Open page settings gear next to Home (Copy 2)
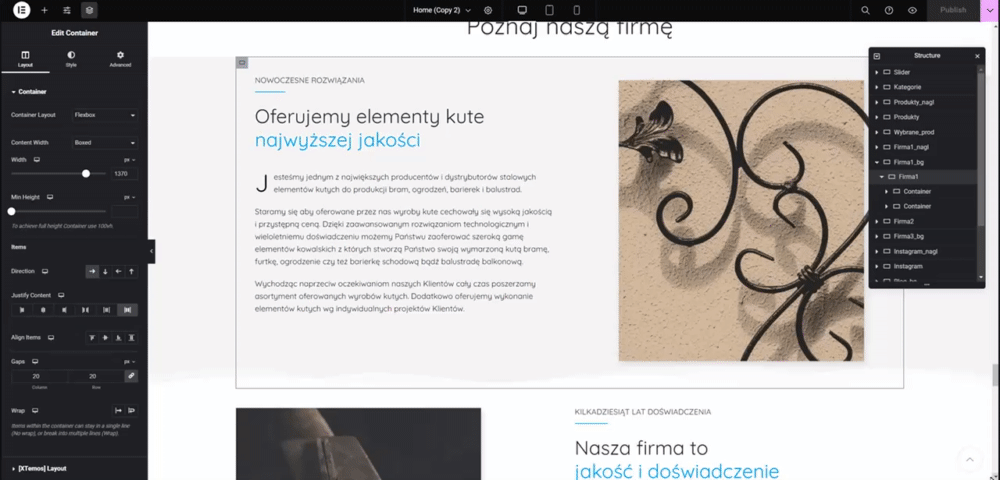This screenshot has width=1000, height=480. point(488,10)
